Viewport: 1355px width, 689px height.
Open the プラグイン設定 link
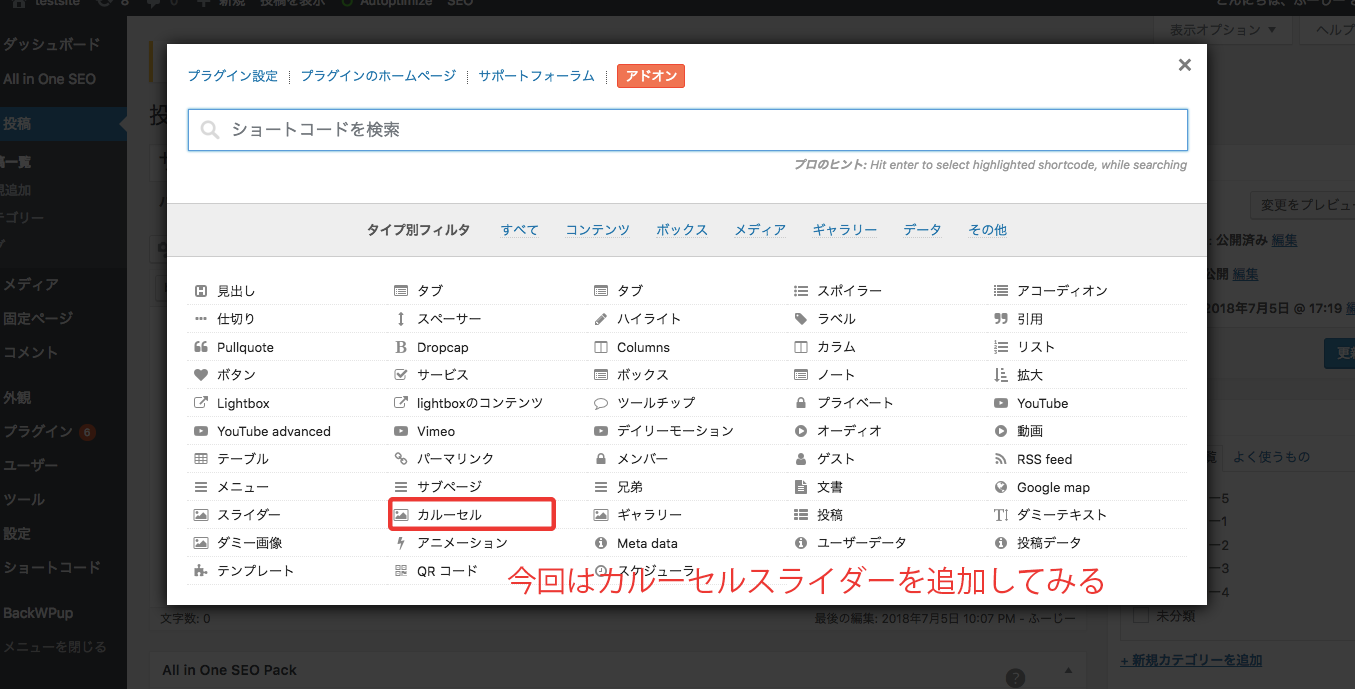(x=232, y=76)
